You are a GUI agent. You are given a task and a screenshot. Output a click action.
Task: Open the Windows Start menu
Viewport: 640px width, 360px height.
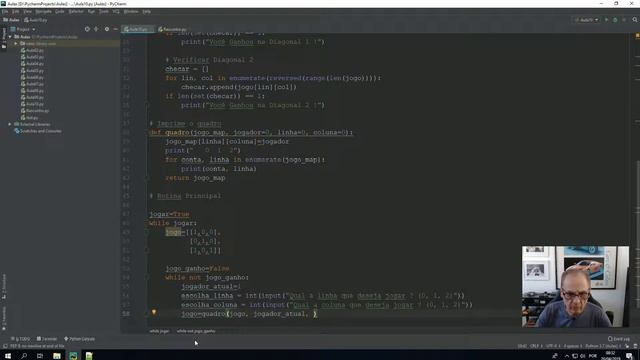[8, 356]
